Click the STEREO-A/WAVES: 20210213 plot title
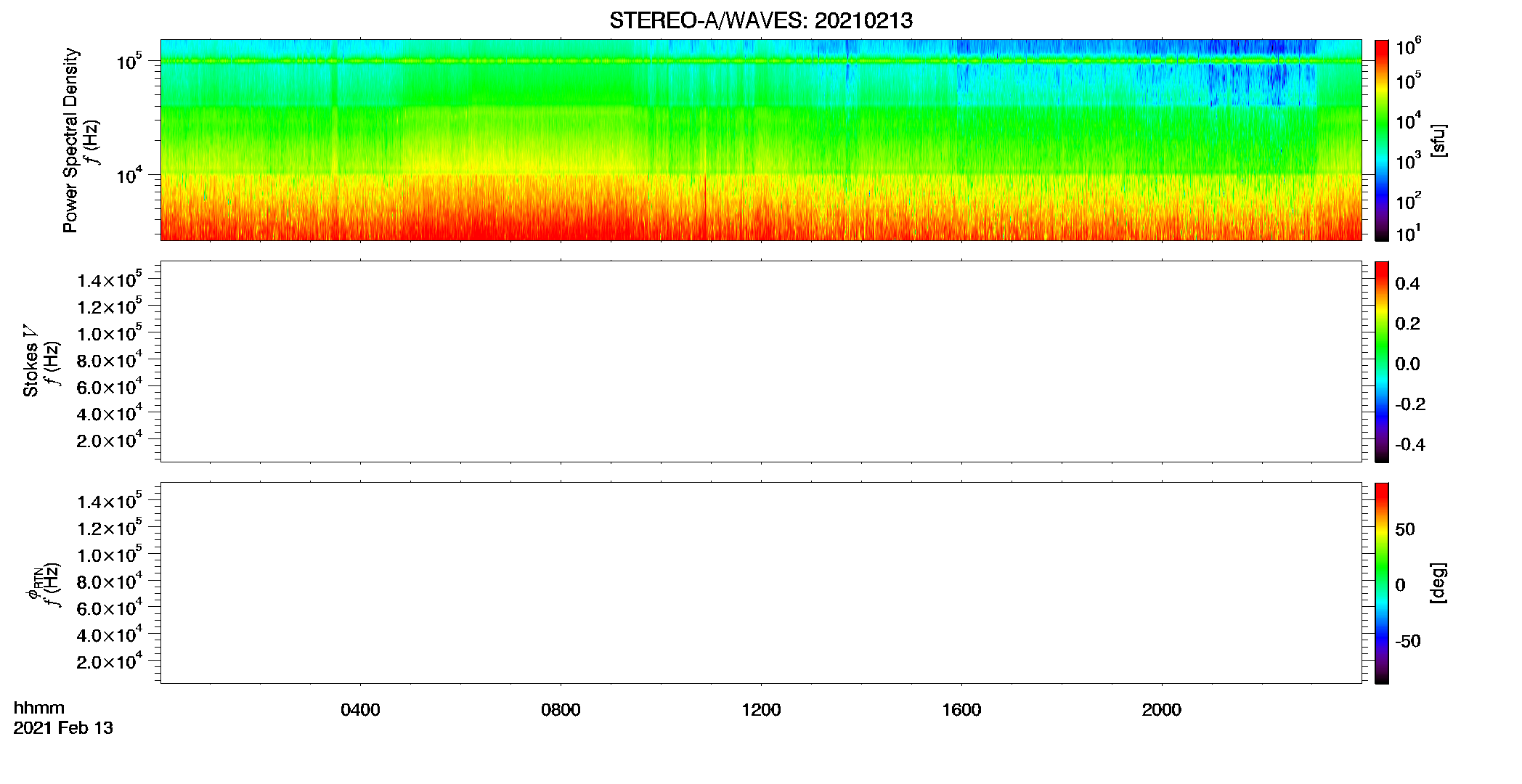The height and width of the screenshot is (784, 1522). tap(761, 21)
